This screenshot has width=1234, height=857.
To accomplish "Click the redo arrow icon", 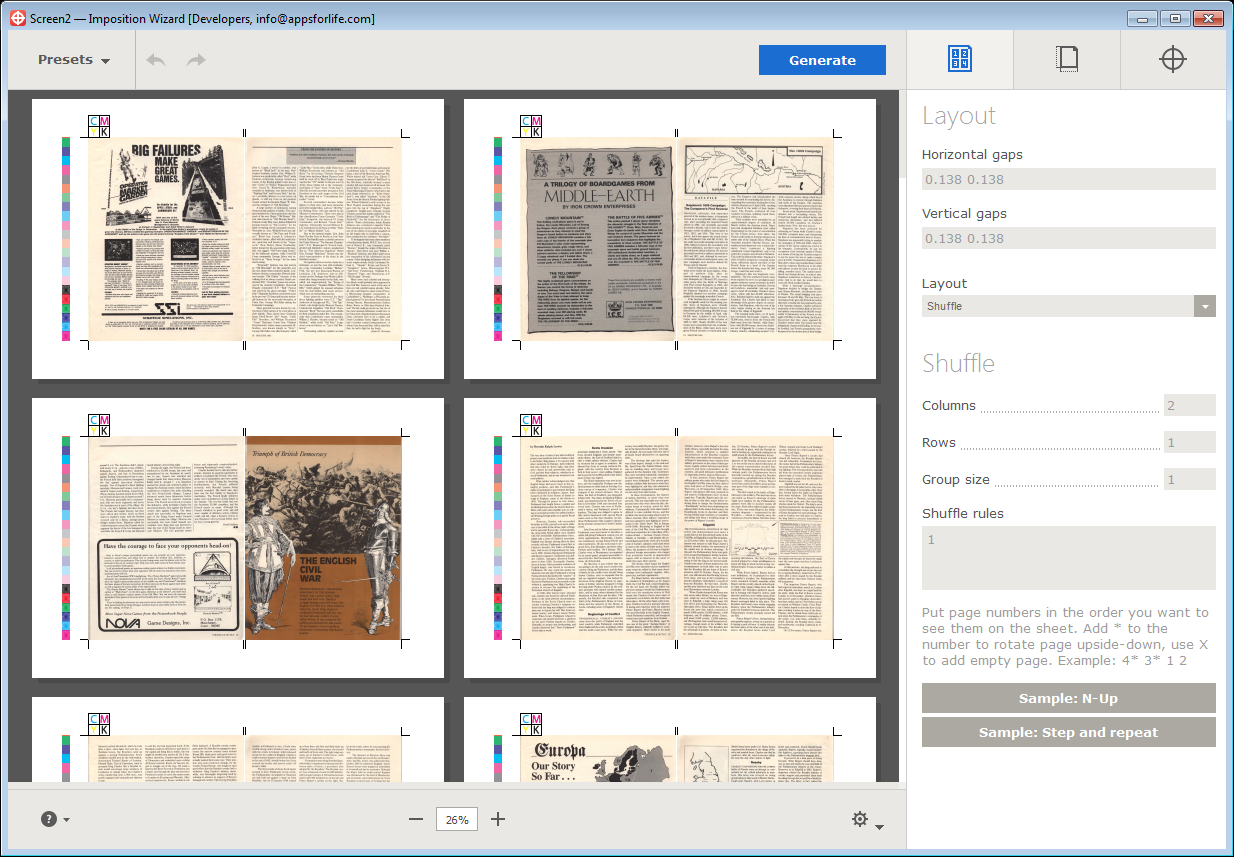I will click(x=196, y=59).
